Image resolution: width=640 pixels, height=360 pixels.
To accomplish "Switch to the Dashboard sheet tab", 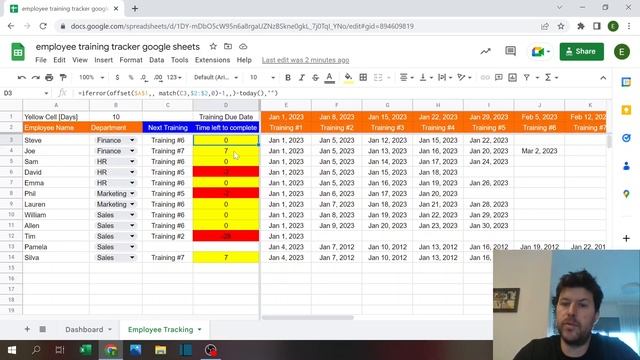I will 84,329.
